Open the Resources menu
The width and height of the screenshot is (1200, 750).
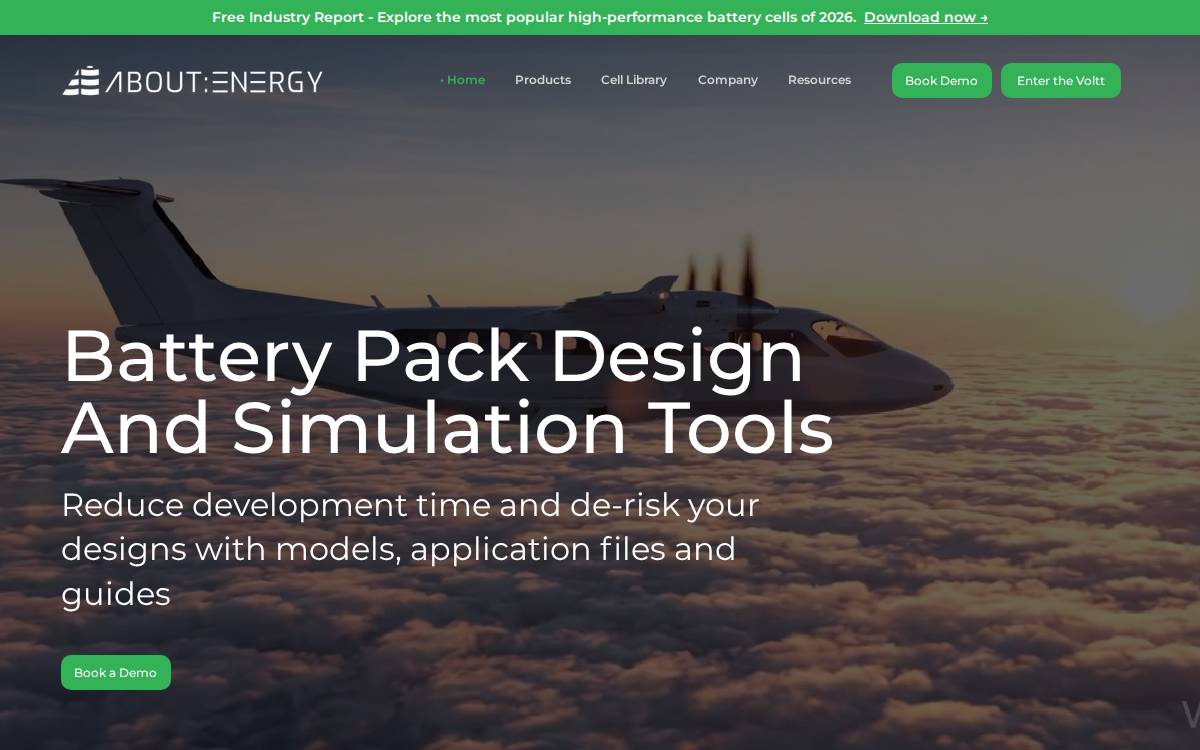pos(819,80)
